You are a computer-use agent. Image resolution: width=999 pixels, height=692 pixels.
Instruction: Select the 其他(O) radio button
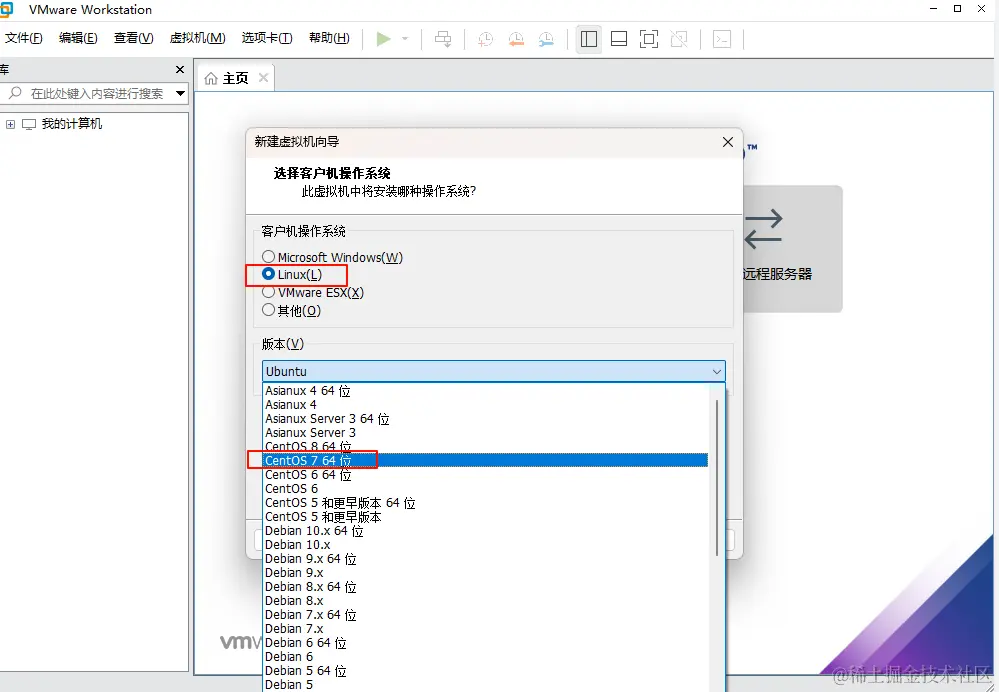(269, 310)
